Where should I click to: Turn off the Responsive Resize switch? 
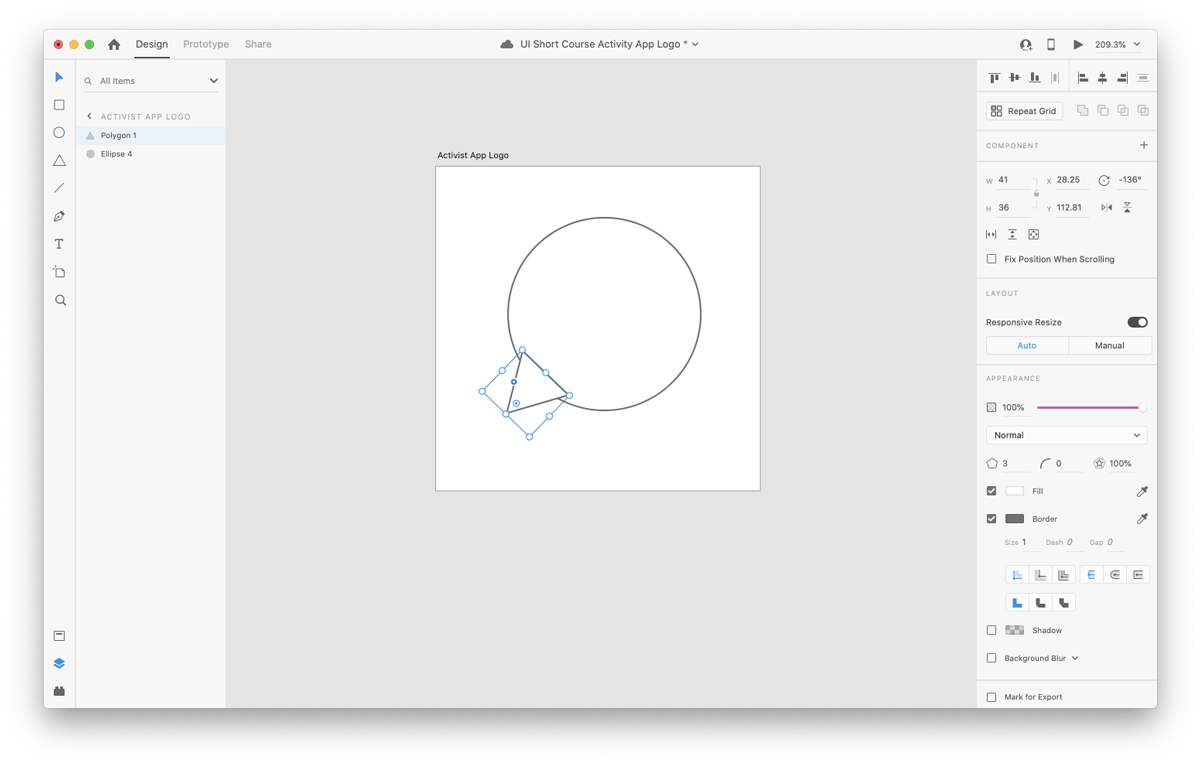point(1137,322)
